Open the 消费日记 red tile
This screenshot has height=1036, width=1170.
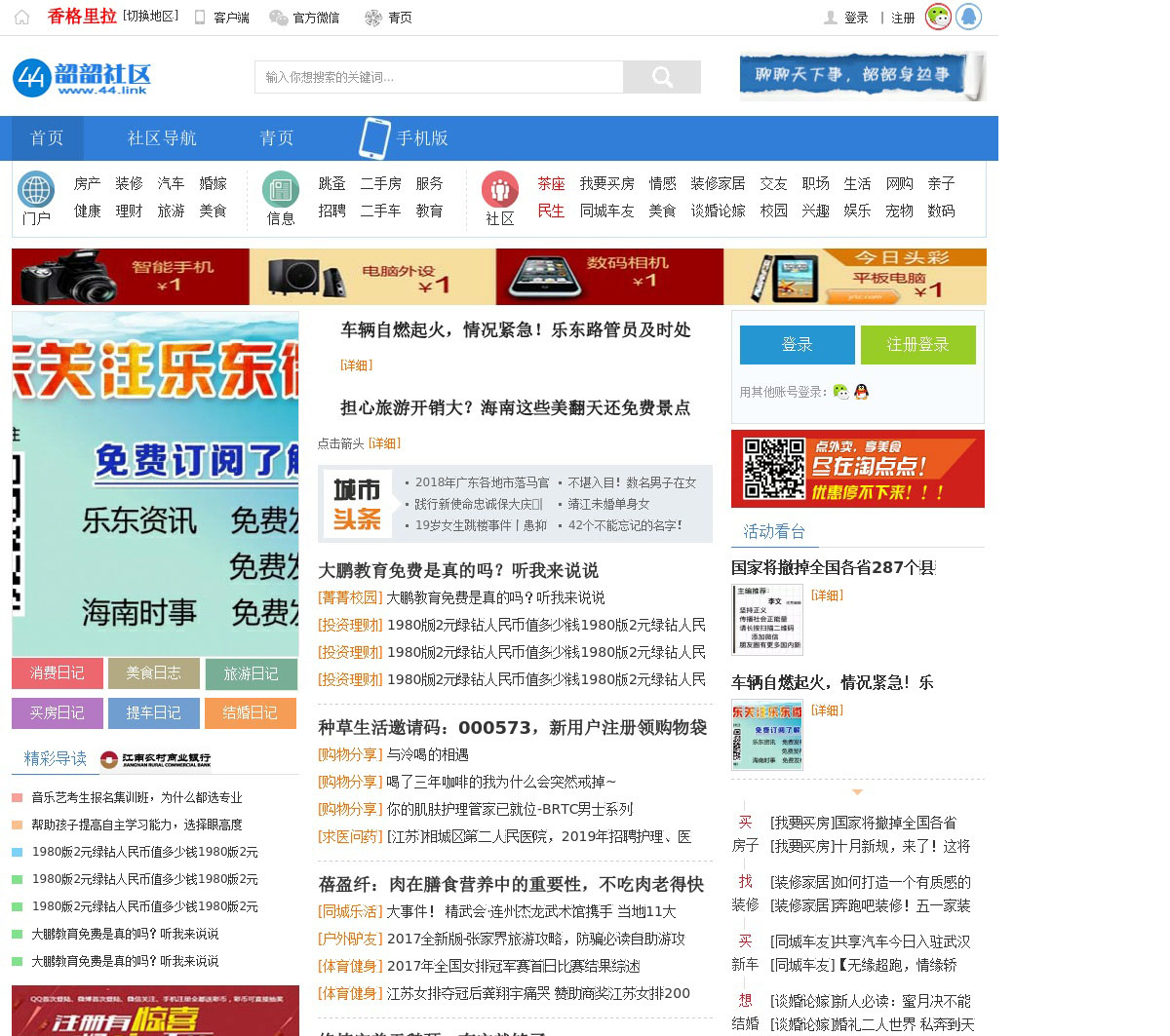coord(58,673)
